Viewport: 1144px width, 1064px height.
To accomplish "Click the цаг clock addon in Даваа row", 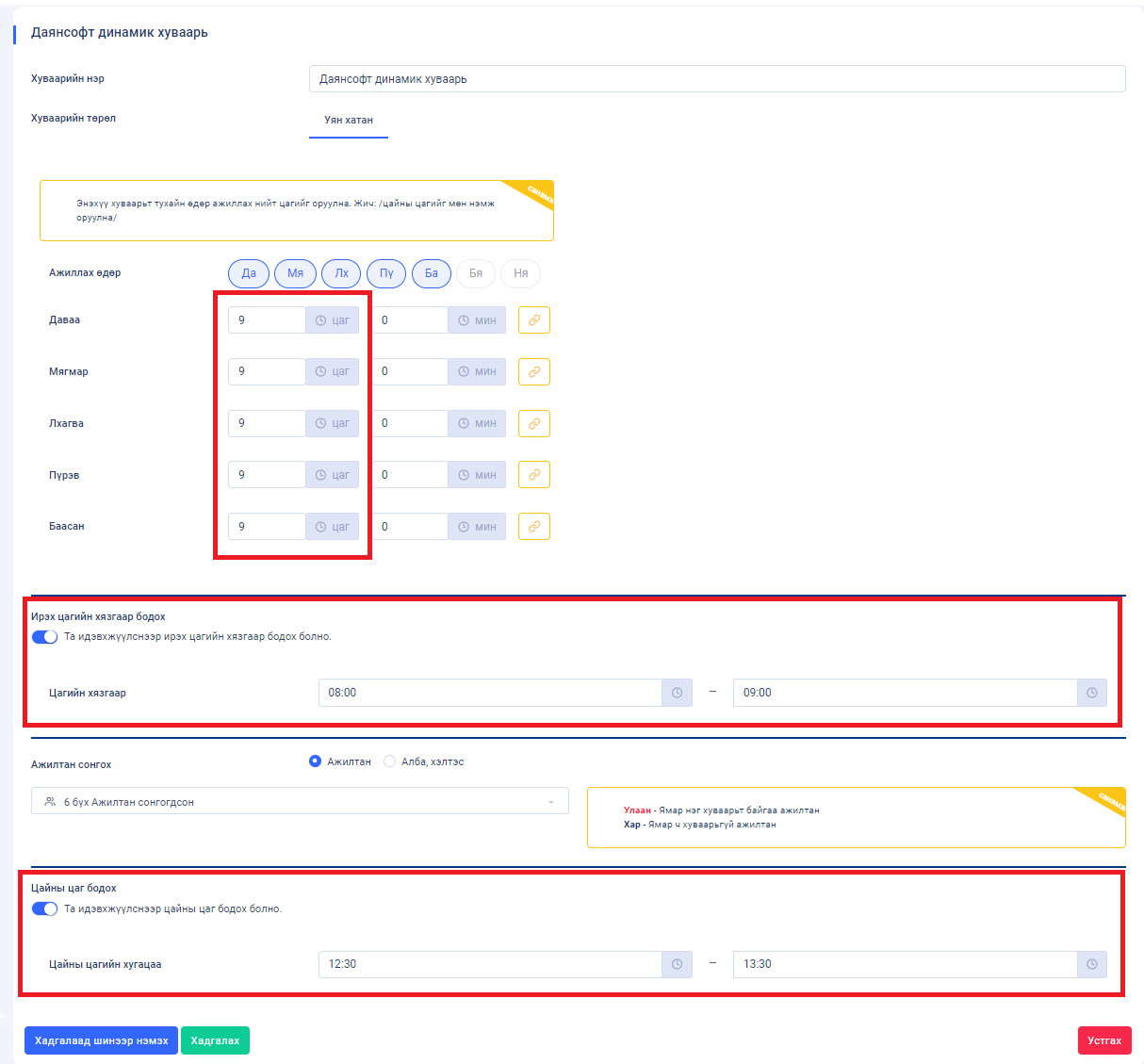I will point(333,320).
